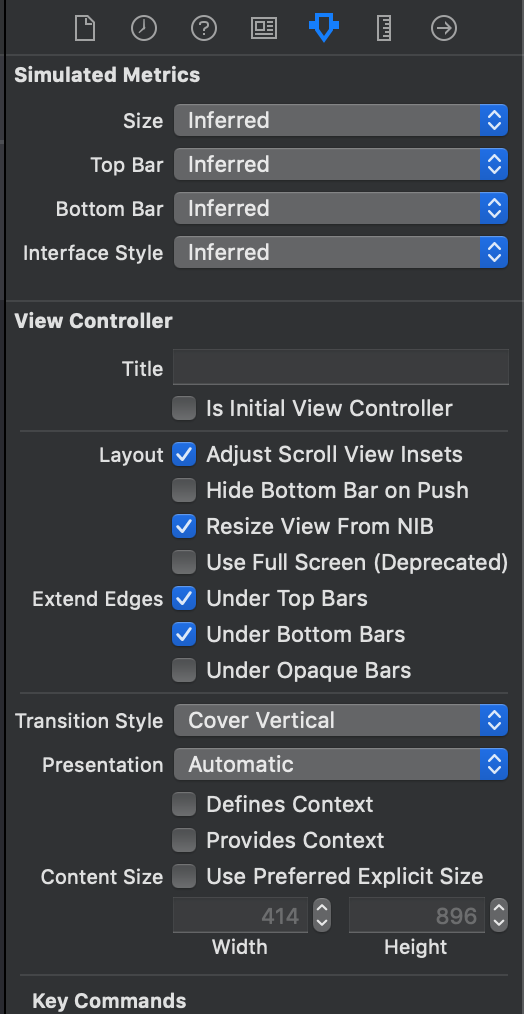Open the Transition Style dropdown

pyautogui.click(x=341, y=720)
